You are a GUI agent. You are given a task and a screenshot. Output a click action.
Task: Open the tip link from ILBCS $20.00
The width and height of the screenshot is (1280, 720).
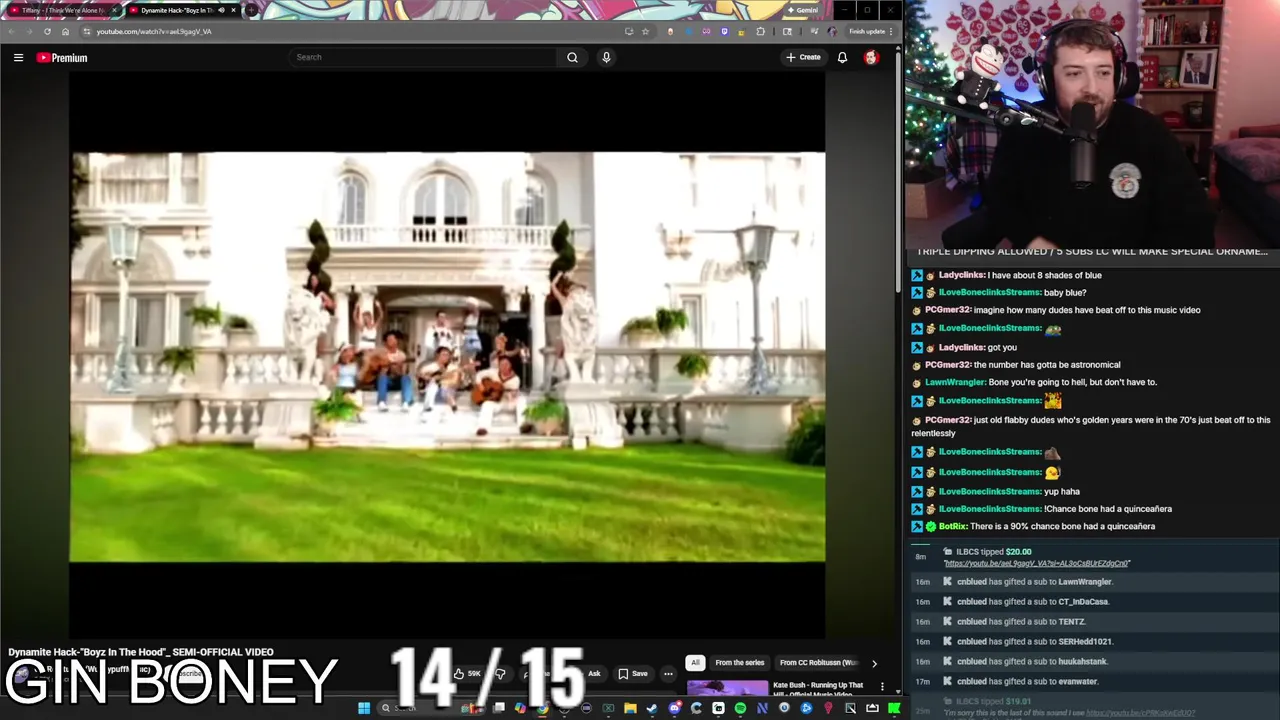[x=1036, y=564]
